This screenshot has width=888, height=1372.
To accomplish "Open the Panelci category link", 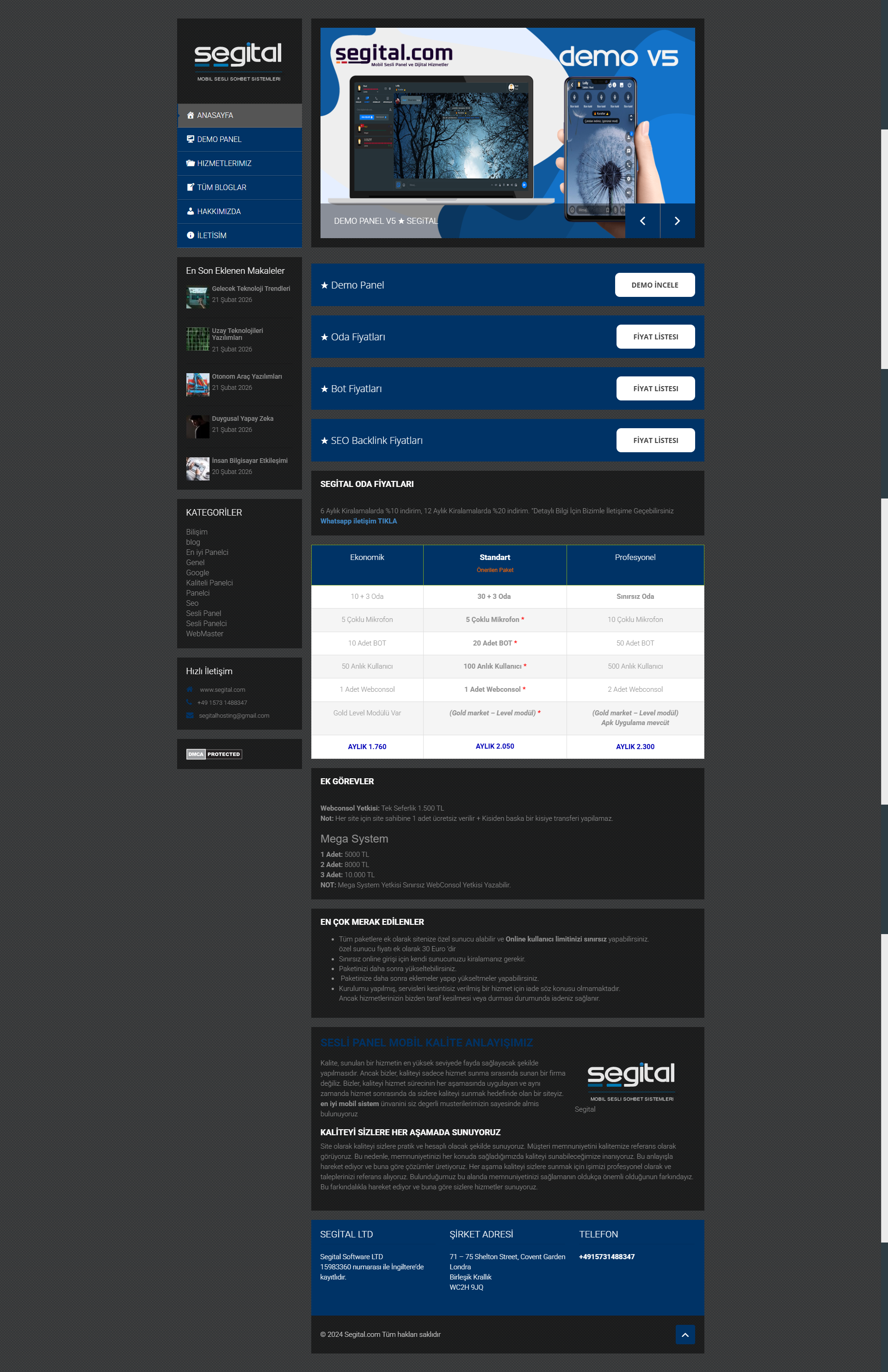I will [x=198, y=593].
